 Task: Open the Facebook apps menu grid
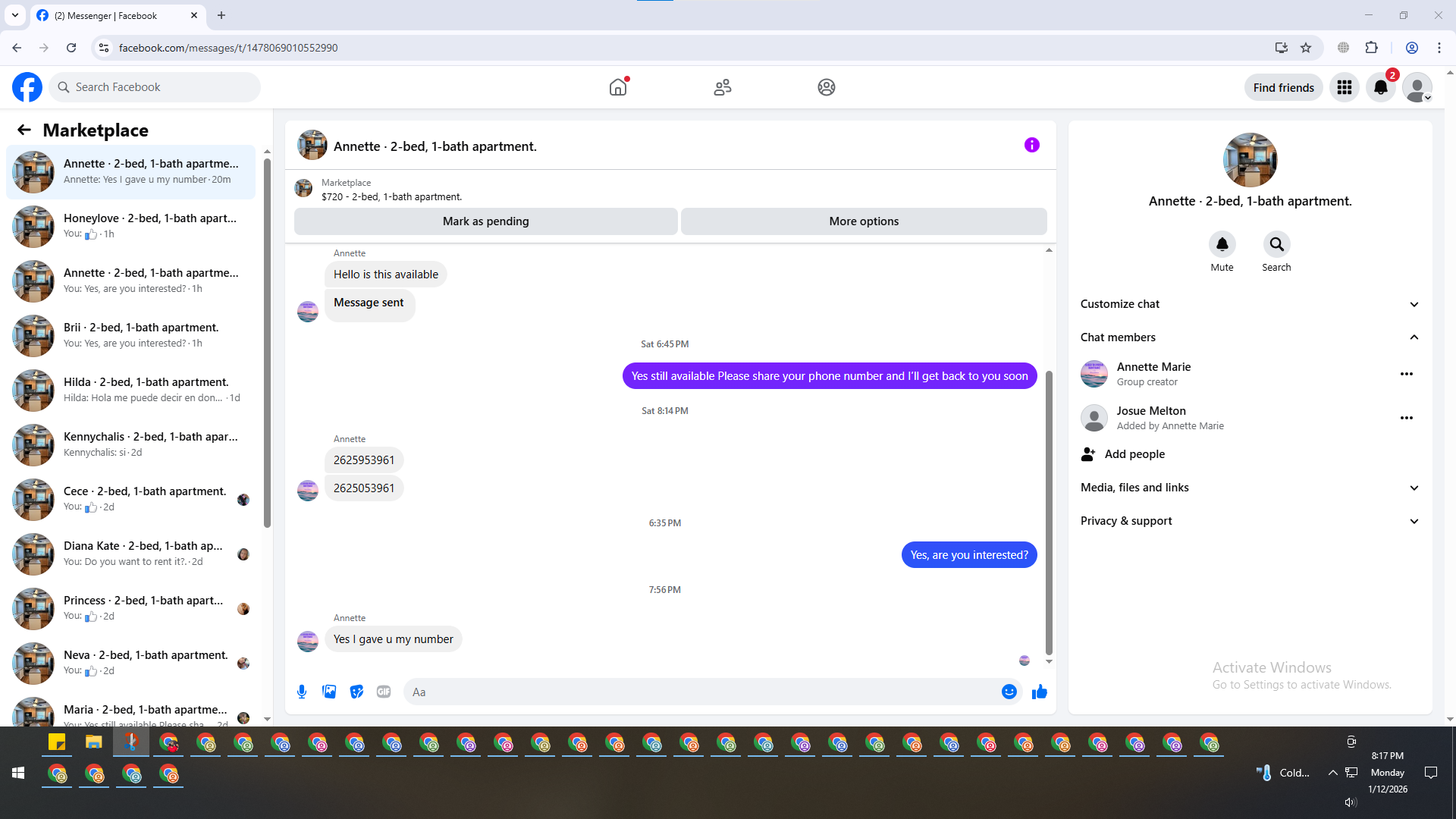1345,87
